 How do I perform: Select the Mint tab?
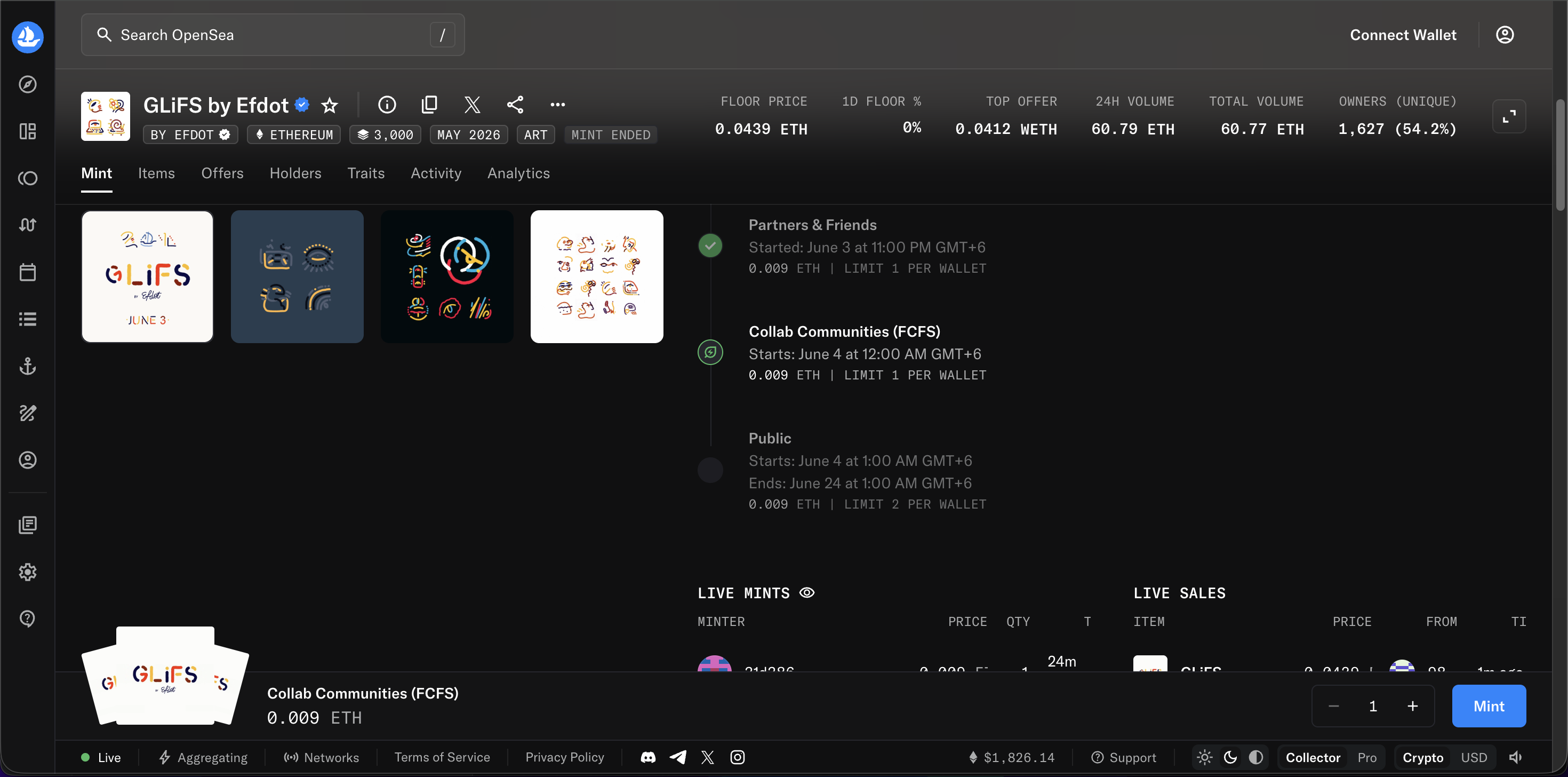pos(97,173)
